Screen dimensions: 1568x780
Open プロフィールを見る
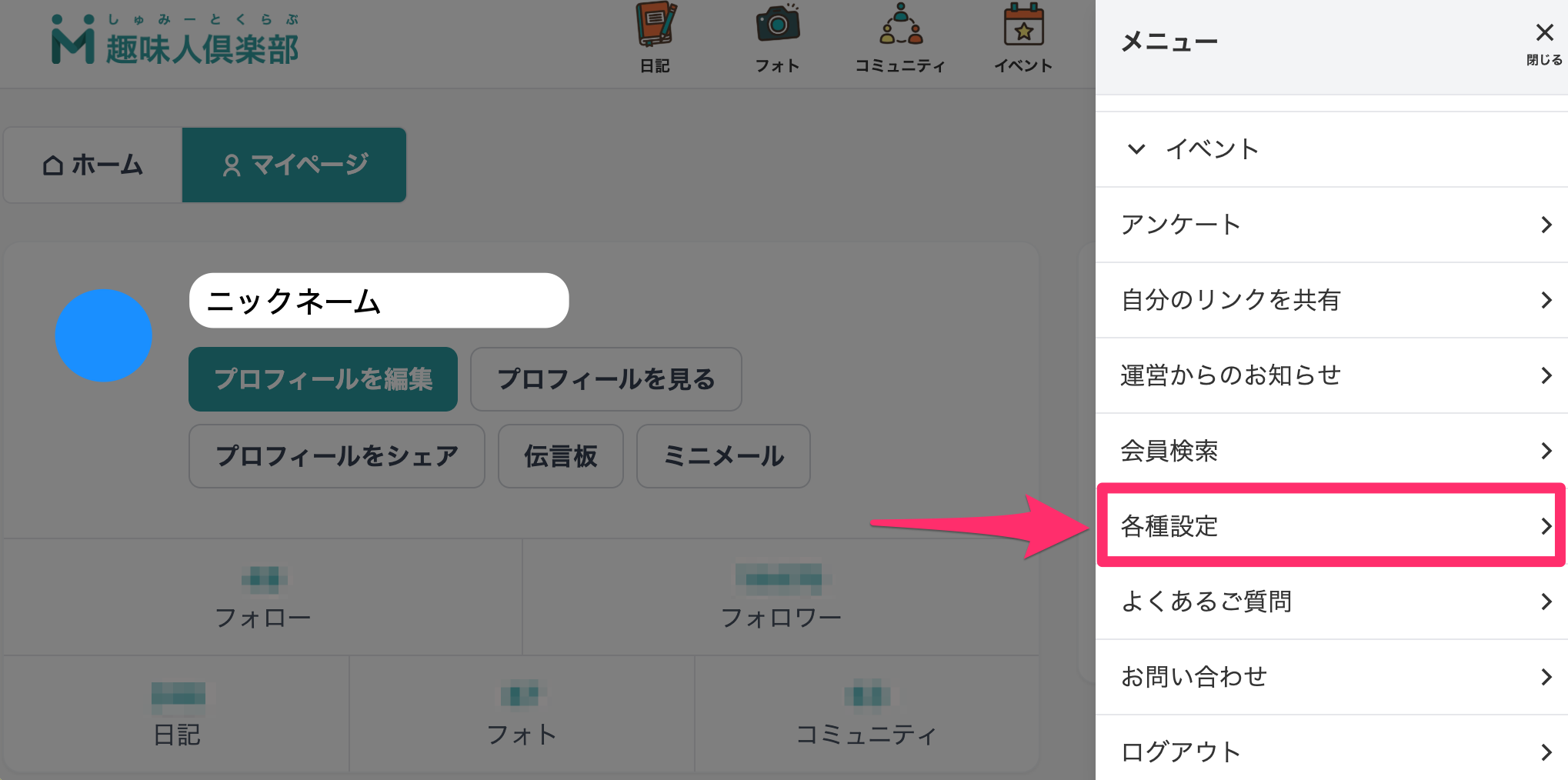pos(606,378)
